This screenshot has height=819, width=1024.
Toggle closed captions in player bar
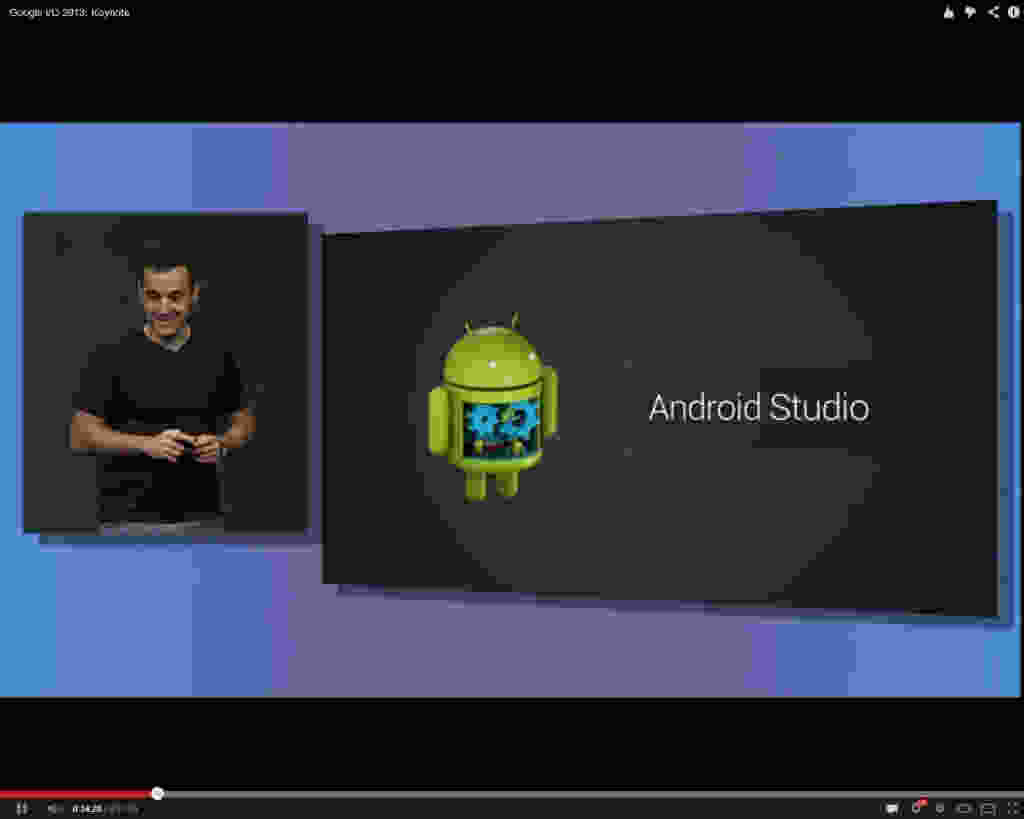pyautogui.click(x=892, y=809)
